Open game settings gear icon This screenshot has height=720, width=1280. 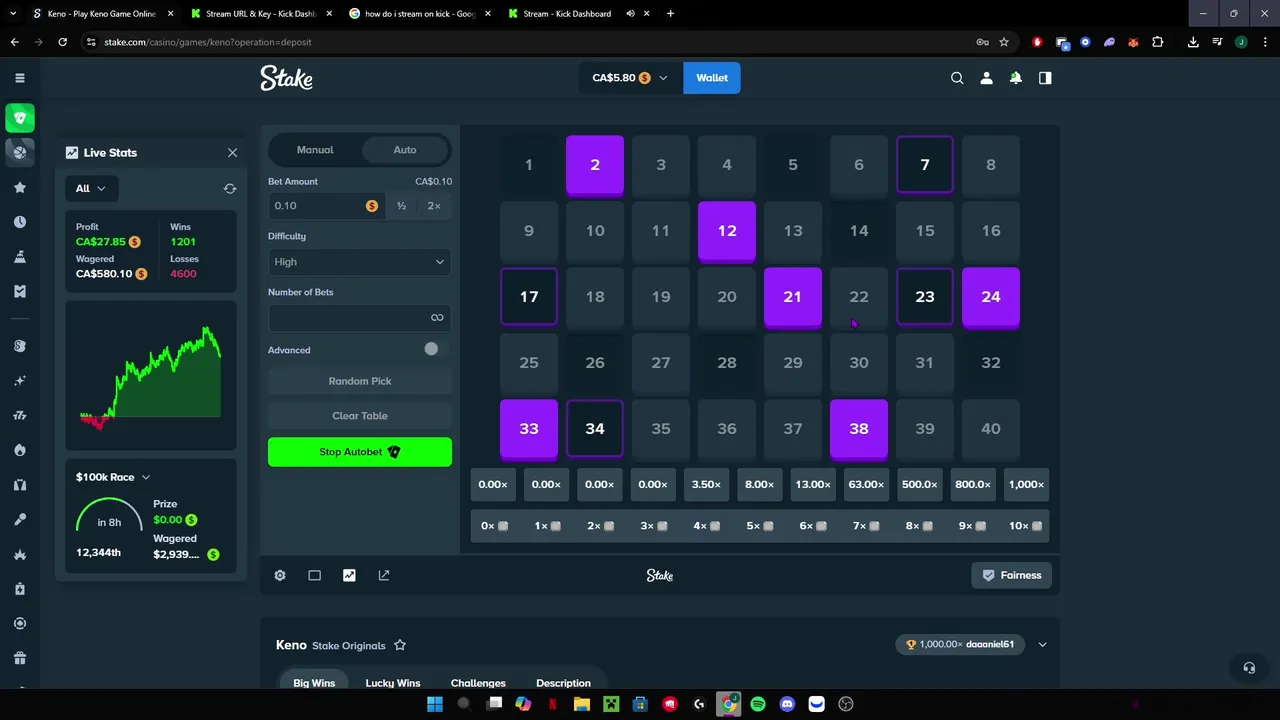click(x=280, y=575)
